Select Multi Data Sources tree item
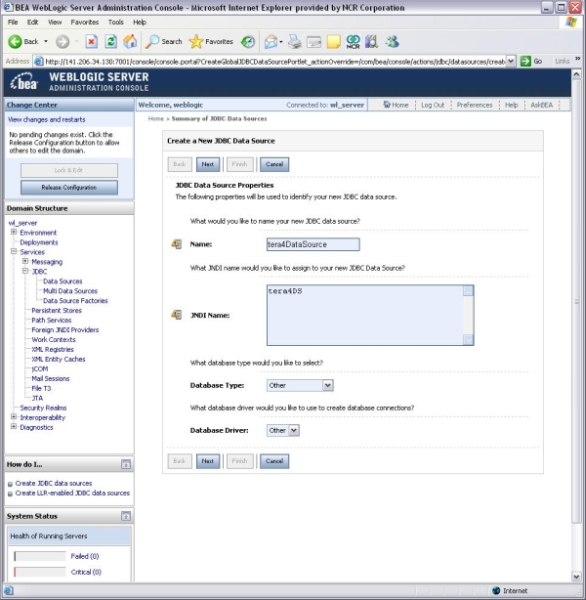This screenshot has height=600, width=586. 70,291
